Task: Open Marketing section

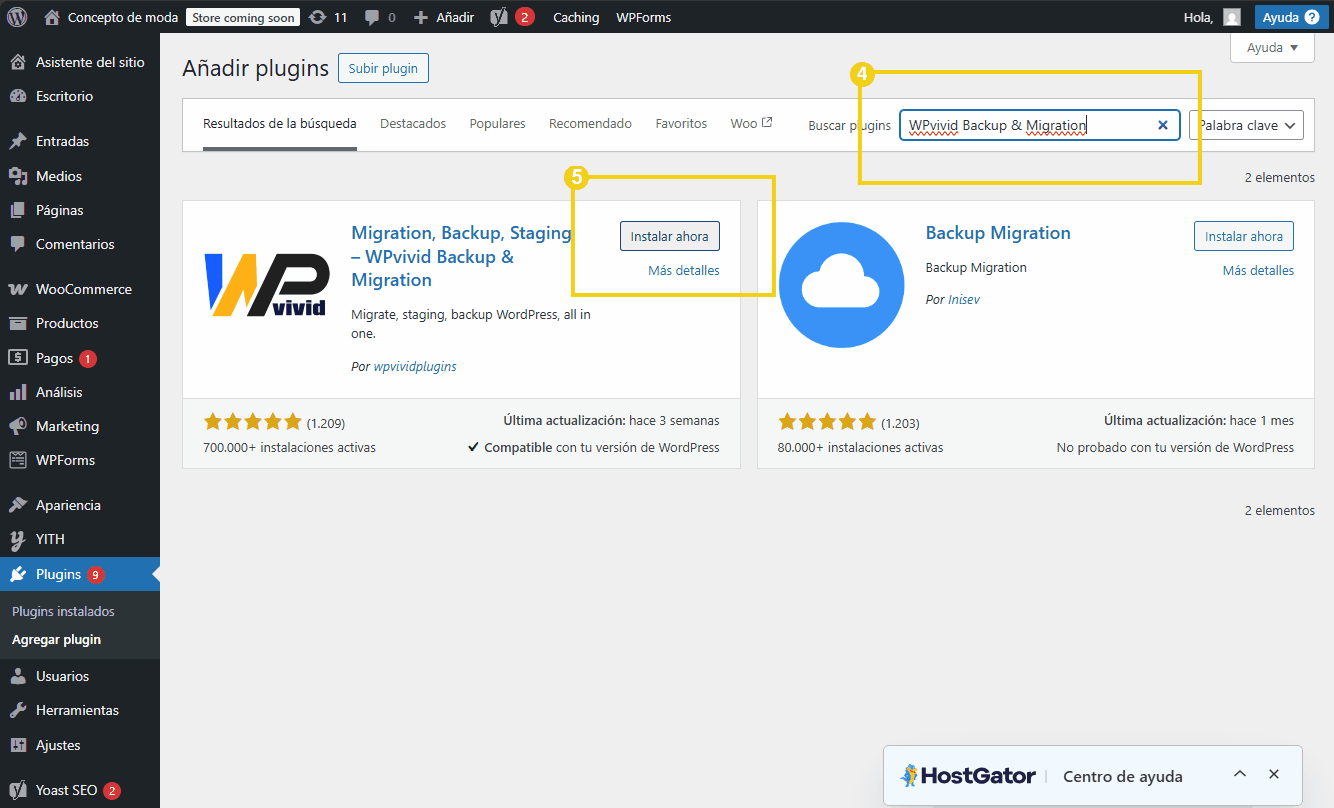Action: [80, 426]
